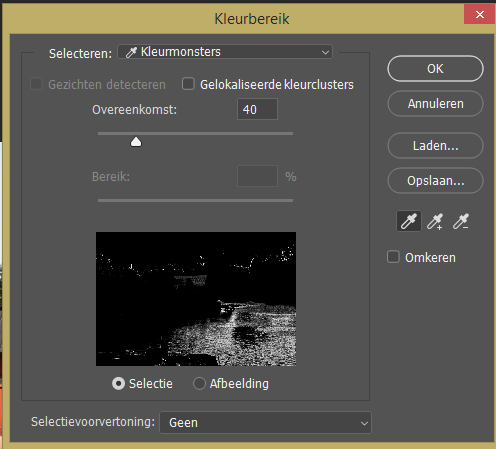
Task: Click the Overeenkomst value field
Action: [x=257, y=109]
